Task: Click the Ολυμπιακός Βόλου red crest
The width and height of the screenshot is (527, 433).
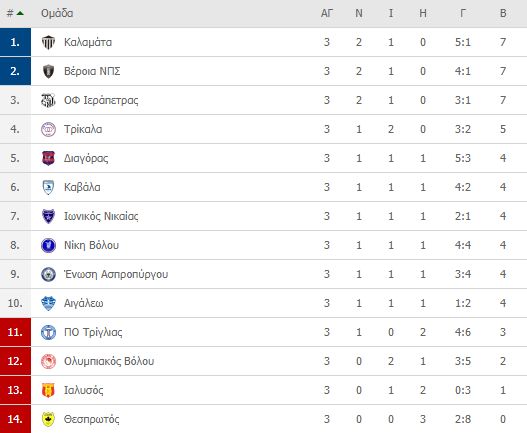Action: tap(48, 361)
